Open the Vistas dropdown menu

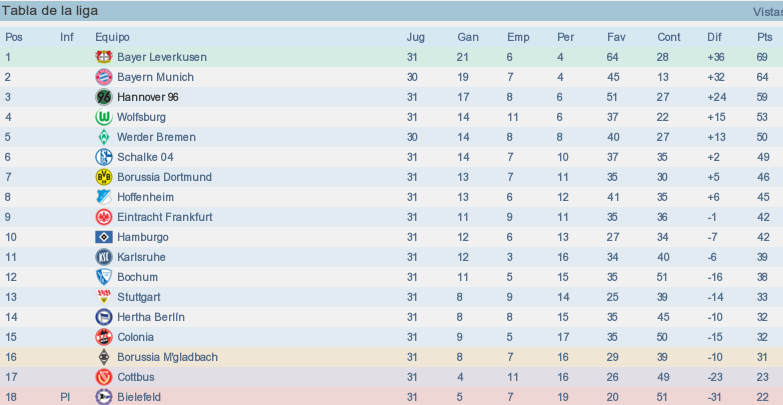click(768, 11)
